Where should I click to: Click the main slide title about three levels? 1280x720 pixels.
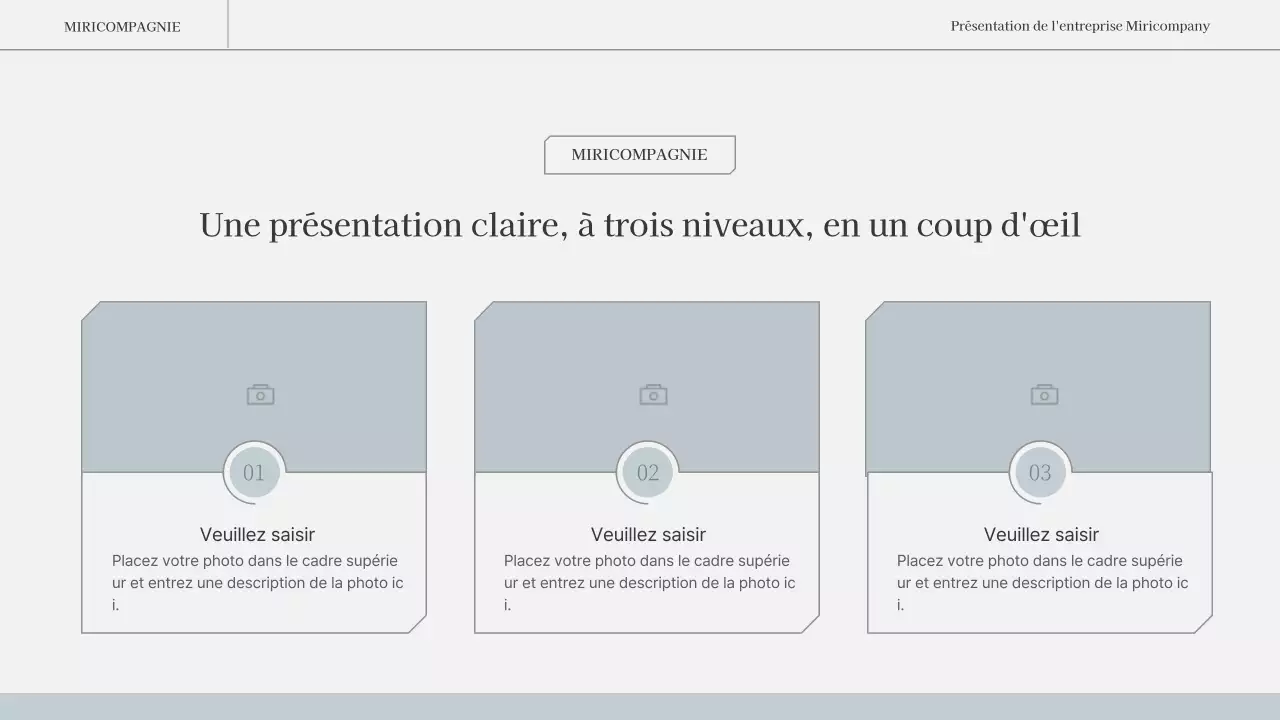coord(640,225)
